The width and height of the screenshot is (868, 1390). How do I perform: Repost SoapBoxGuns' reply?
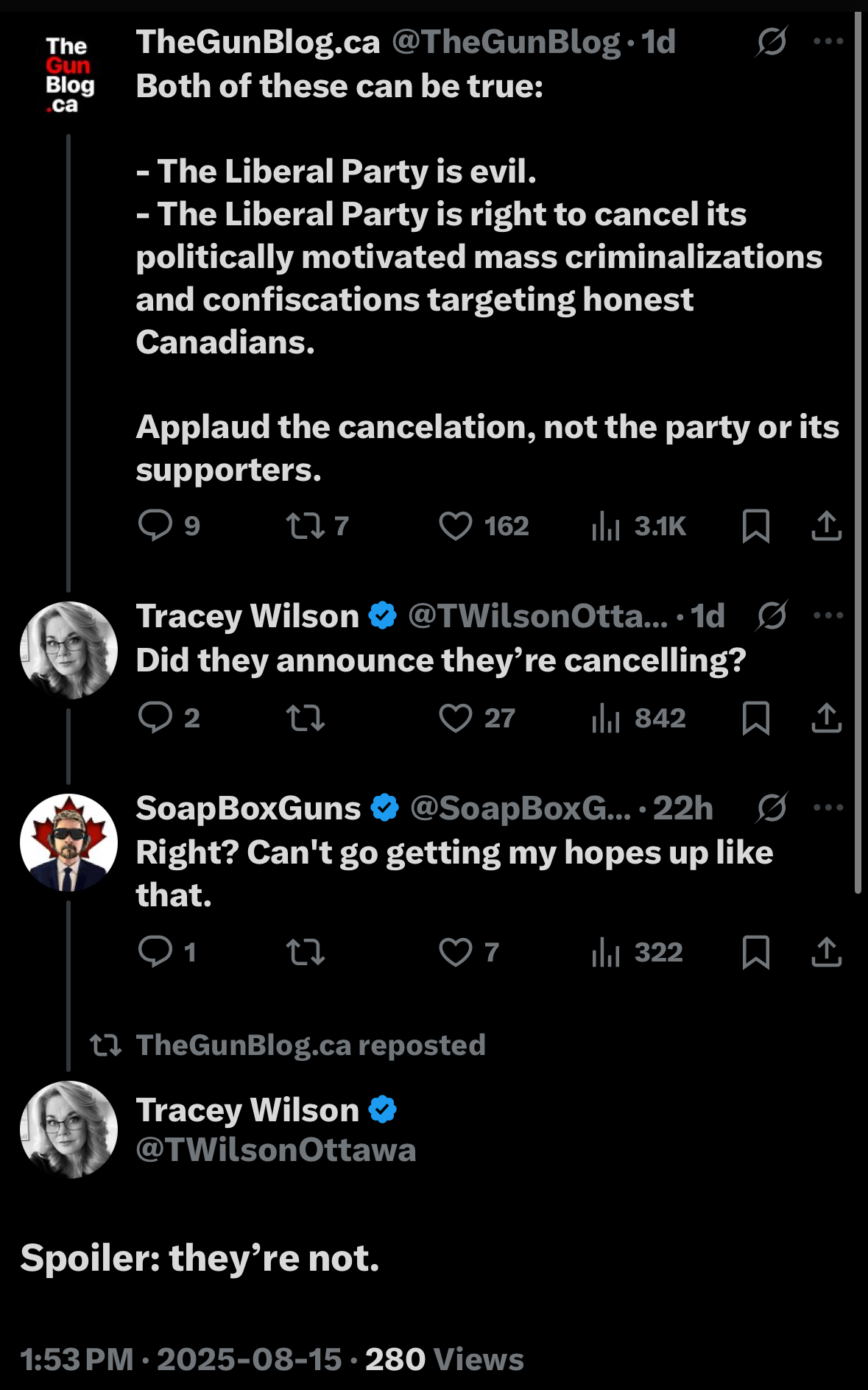click(x=305, y=952)
